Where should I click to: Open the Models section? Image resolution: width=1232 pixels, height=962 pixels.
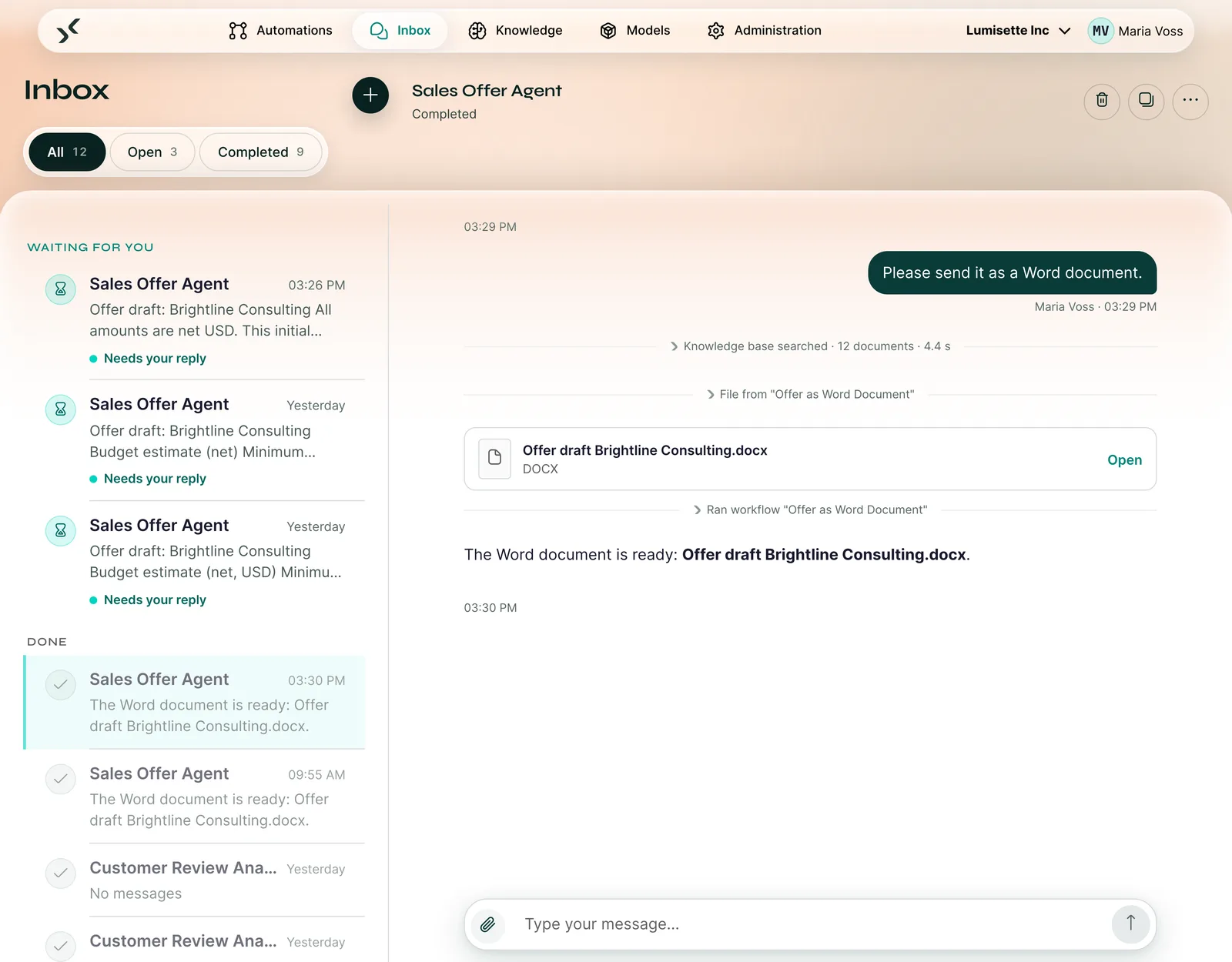[x=634, y=31]
